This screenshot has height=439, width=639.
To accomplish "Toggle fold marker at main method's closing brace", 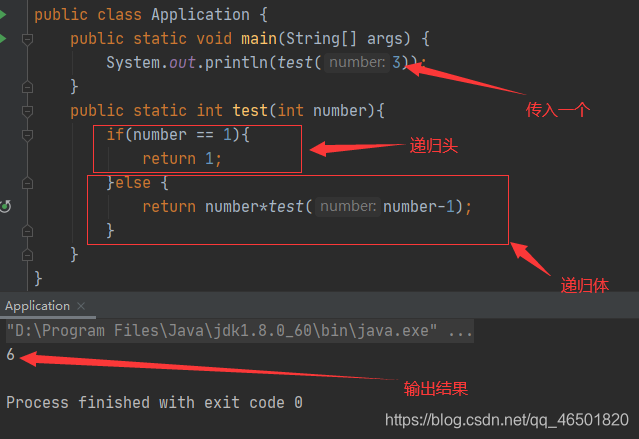I will [x=27, y=87].
